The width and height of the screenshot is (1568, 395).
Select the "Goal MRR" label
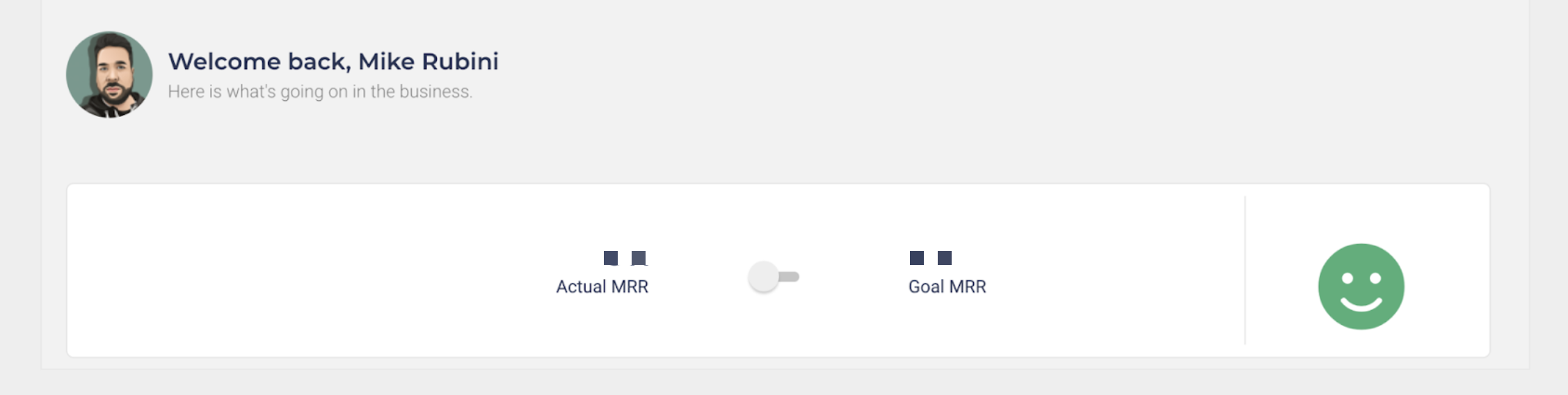947,287
